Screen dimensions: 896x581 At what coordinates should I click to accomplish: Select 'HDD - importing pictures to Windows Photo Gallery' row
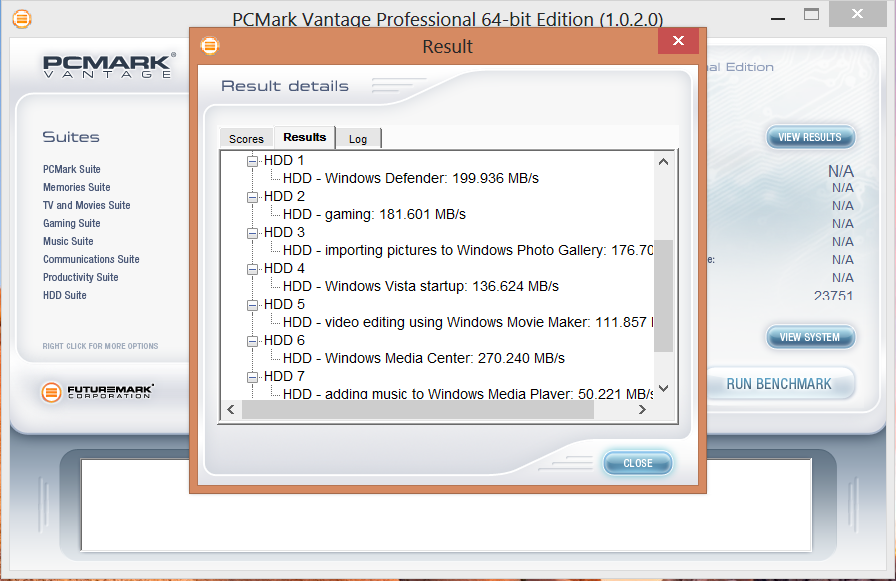468,250
